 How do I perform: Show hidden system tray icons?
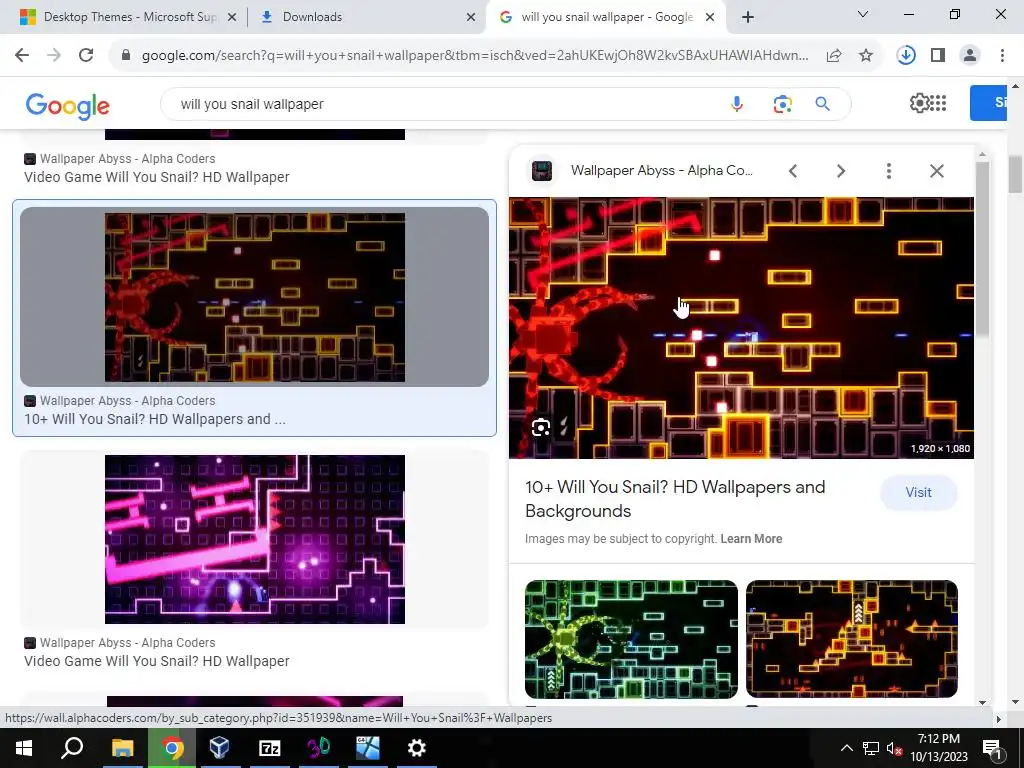point(846,748)
